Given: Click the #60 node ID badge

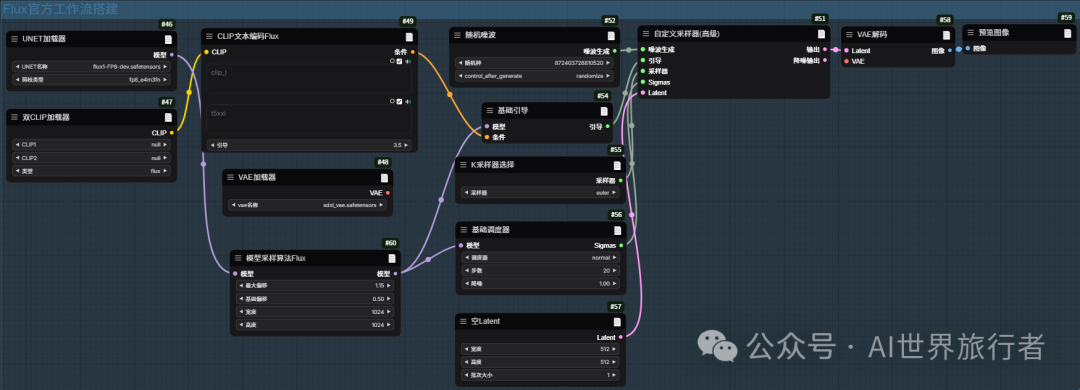Looking at the screenshot, I should [391, 243].
